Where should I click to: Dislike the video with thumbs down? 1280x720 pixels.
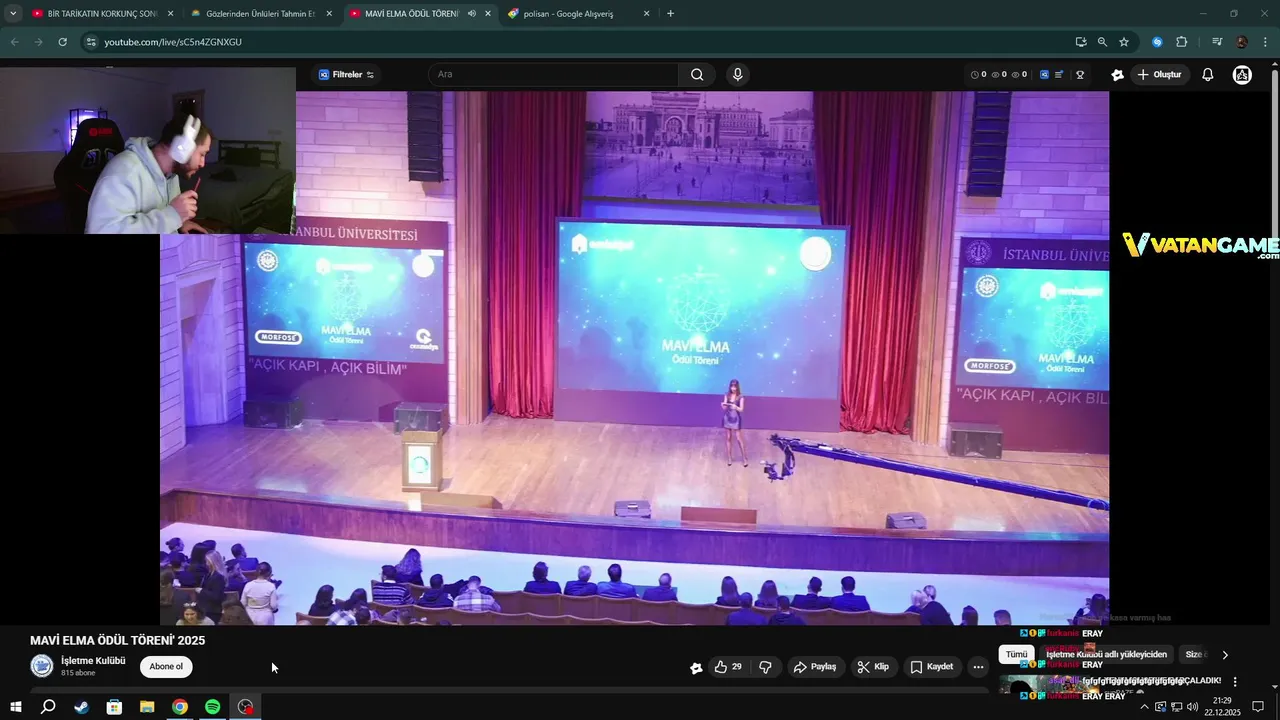(x=766, y=667)
